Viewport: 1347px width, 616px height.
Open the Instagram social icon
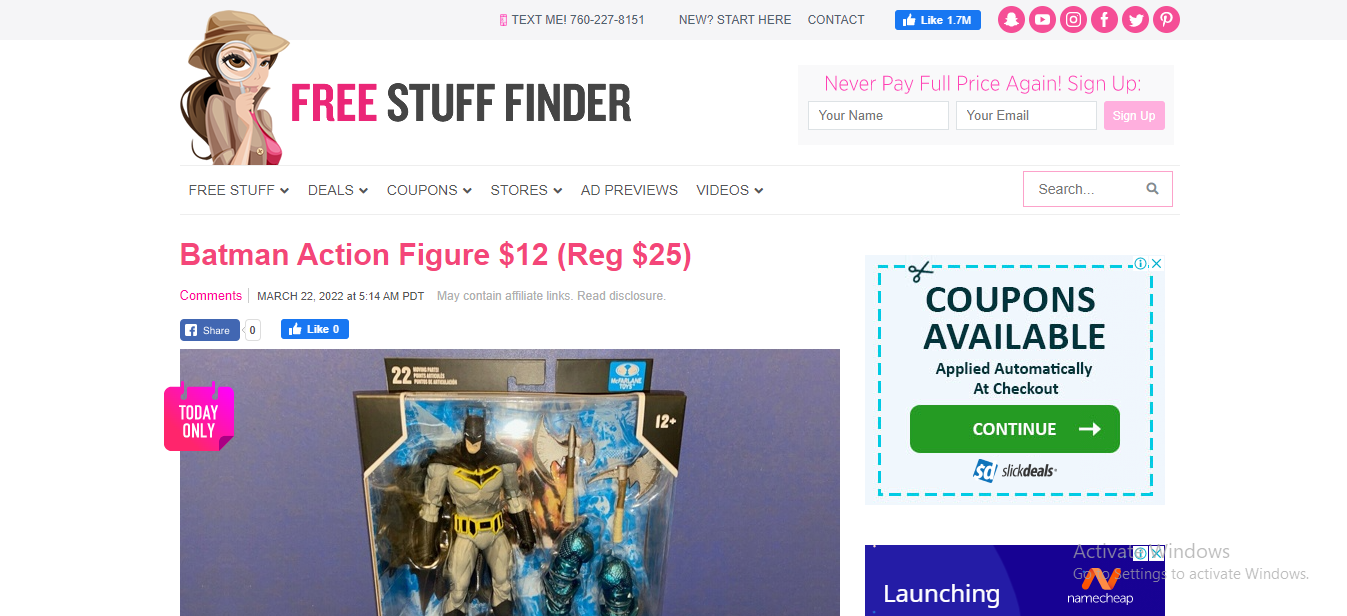pyautogui.click(x=1073, y=20)
